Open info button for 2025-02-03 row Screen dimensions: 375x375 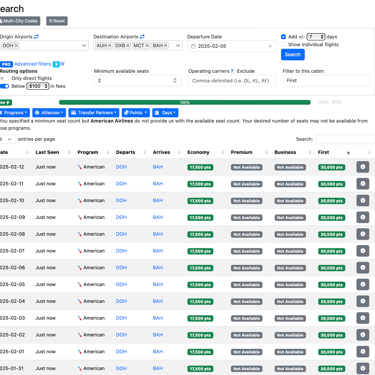[363, 318]
